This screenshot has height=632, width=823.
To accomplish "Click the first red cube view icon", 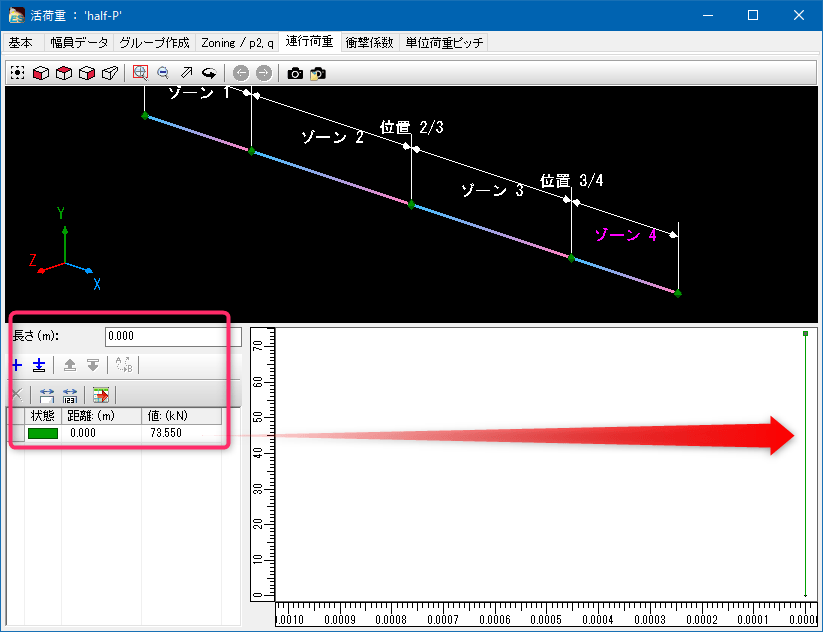I will (x=41, y=73).
